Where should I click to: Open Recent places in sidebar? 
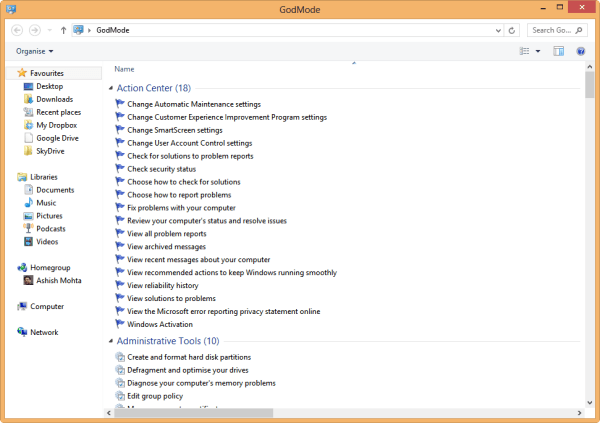[59, 112]
